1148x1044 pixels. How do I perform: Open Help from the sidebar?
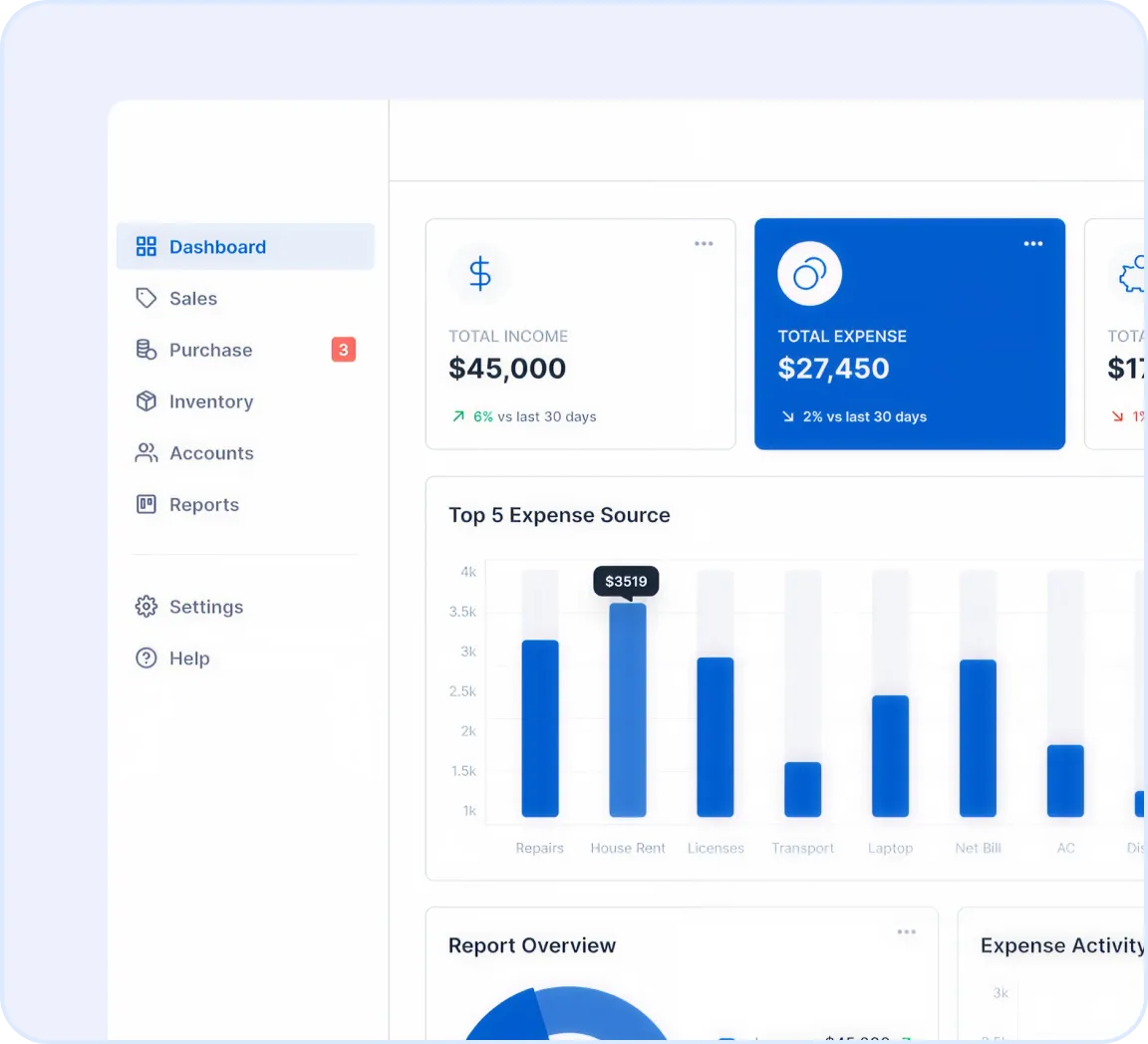pos(245,658)
